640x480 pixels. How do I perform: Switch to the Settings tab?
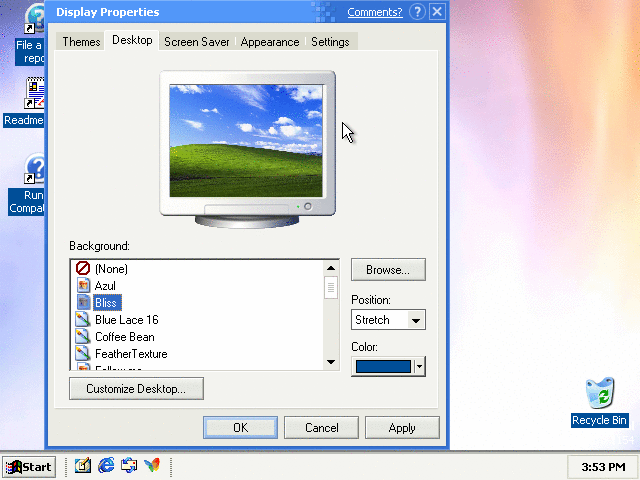click(330, 42)
